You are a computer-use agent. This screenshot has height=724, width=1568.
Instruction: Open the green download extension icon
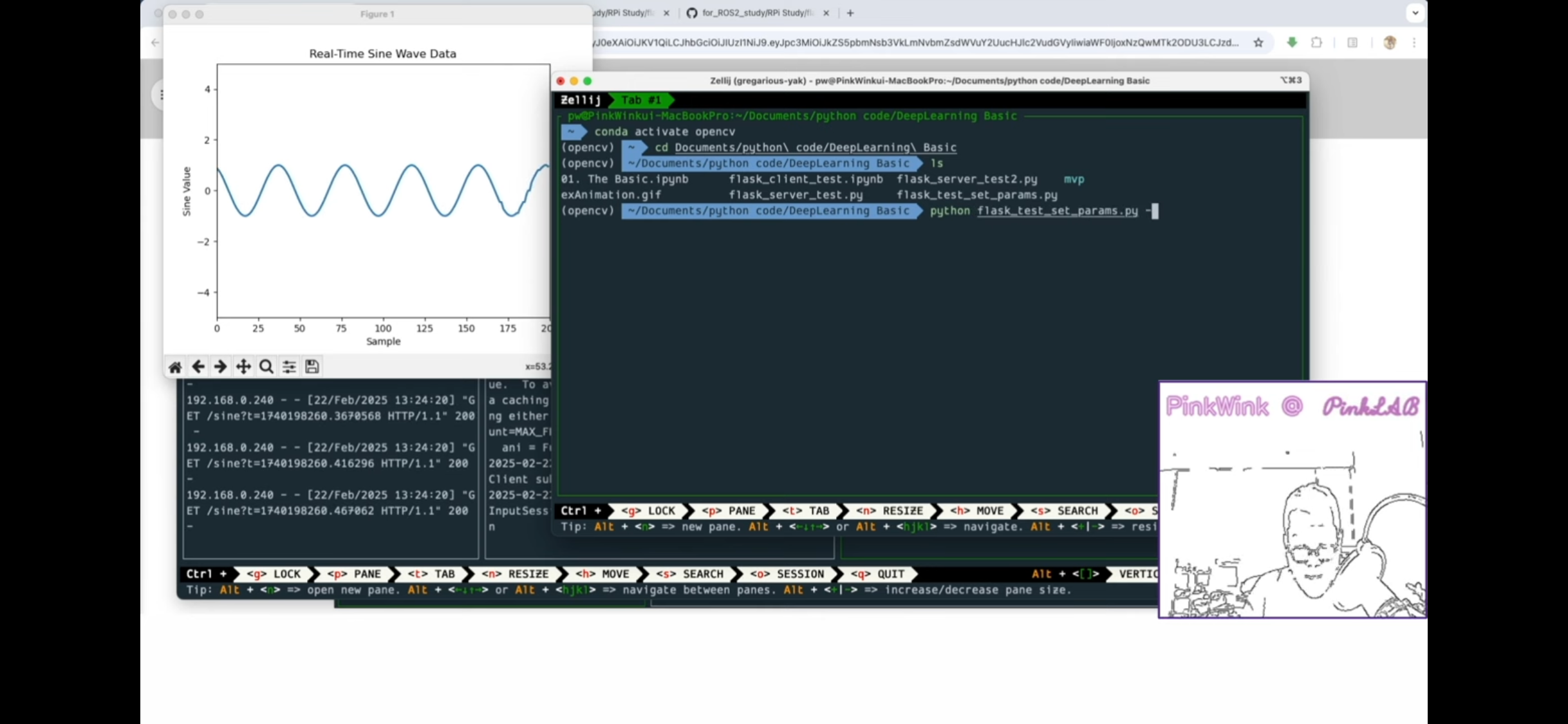(1292, 42)
